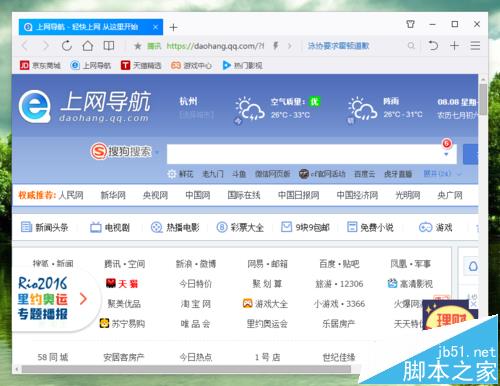The image size is (500, 386).
Task: Open 里约奥运会 link
Action: coord(267,323)
